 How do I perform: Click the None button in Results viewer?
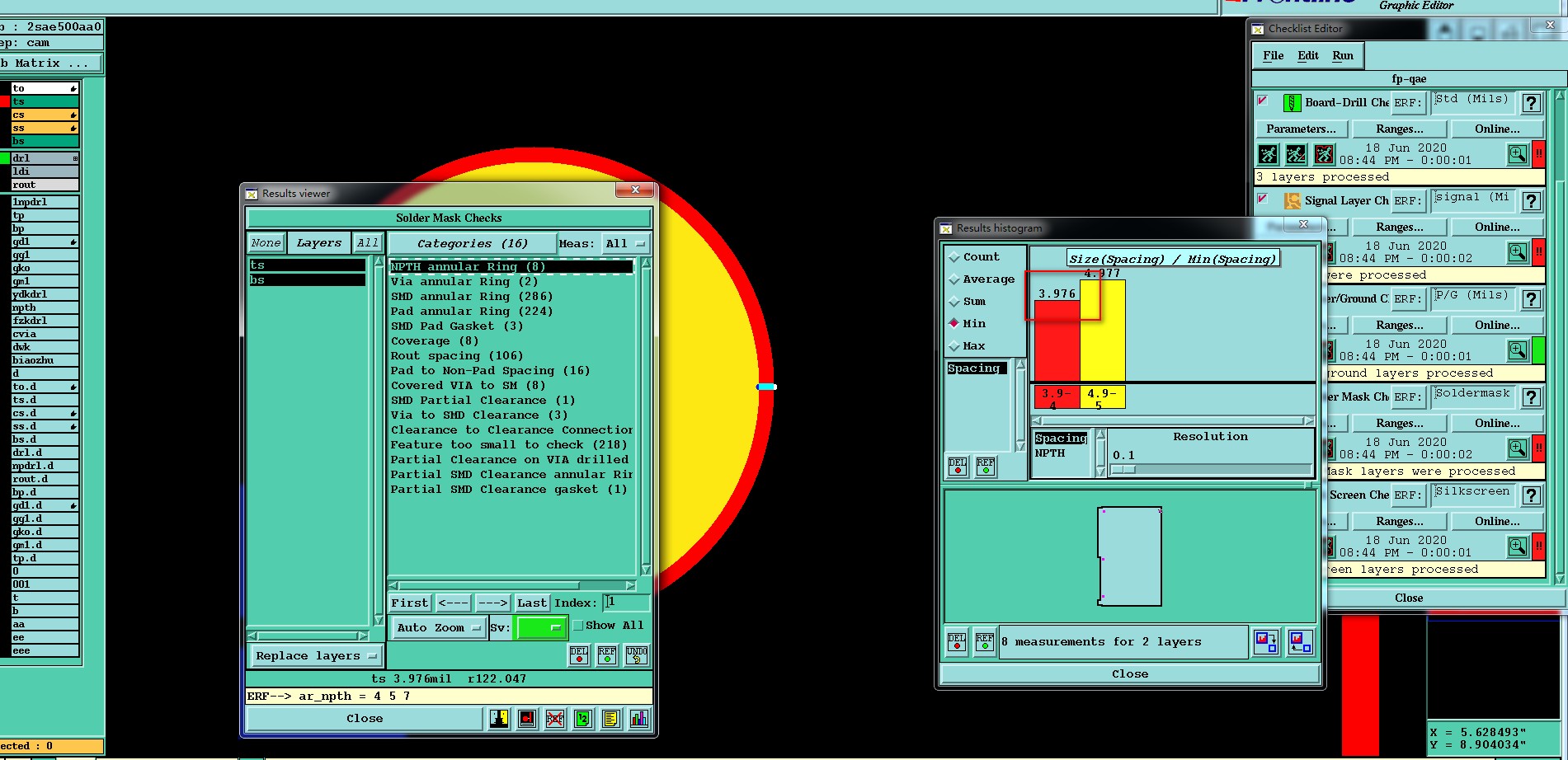coord(266,243)
